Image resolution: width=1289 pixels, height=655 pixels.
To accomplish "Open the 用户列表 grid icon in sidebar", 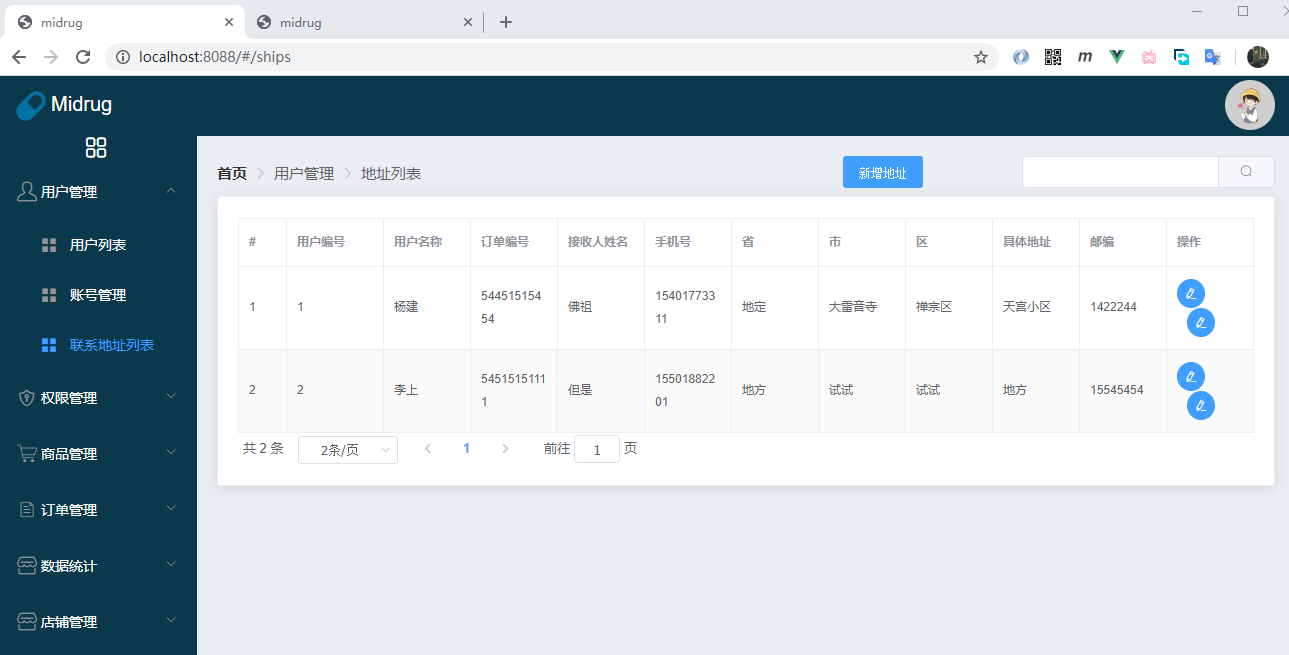I will click(48, 244).
